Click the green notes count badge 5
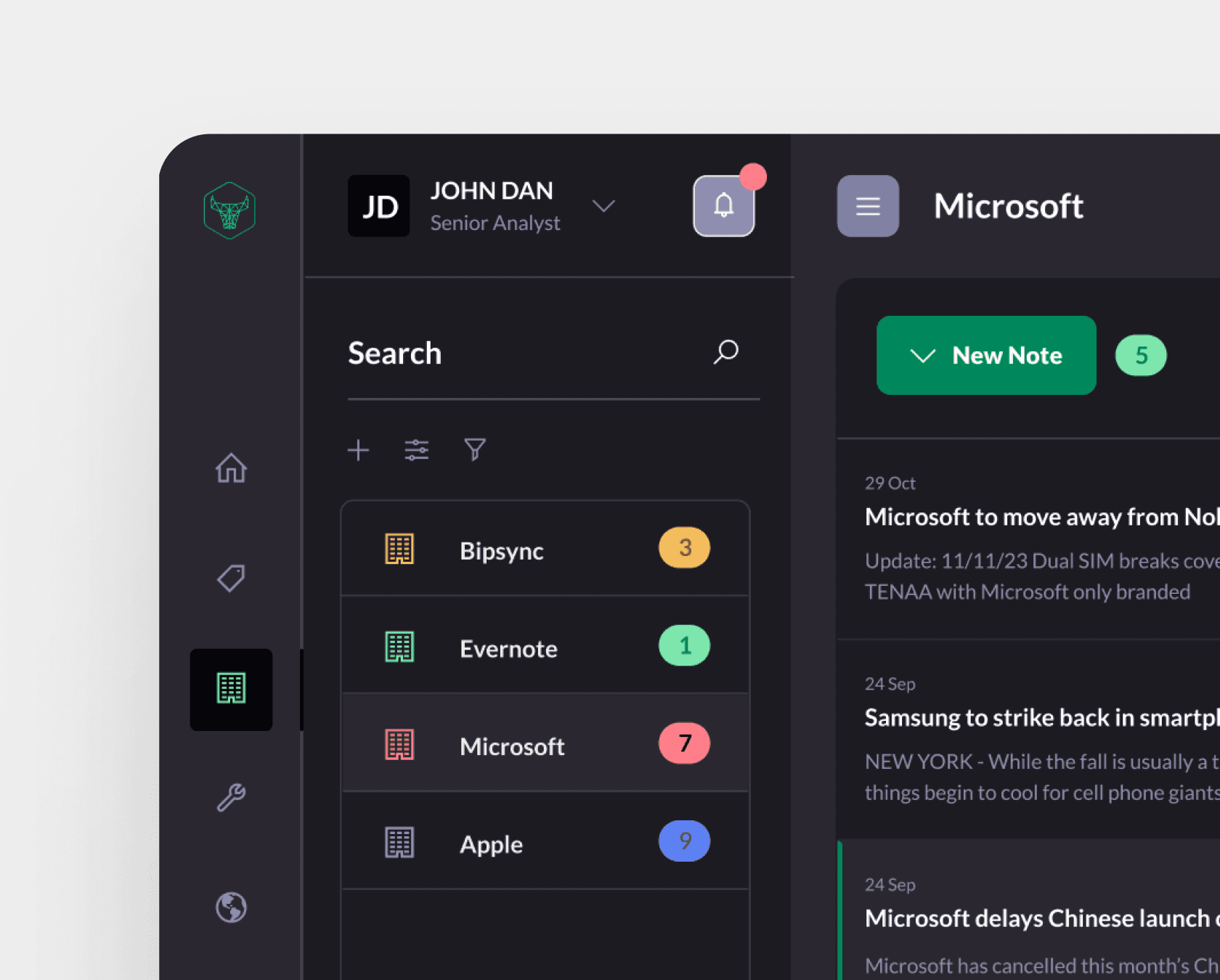1220x980 pixels. point(1141,355)
